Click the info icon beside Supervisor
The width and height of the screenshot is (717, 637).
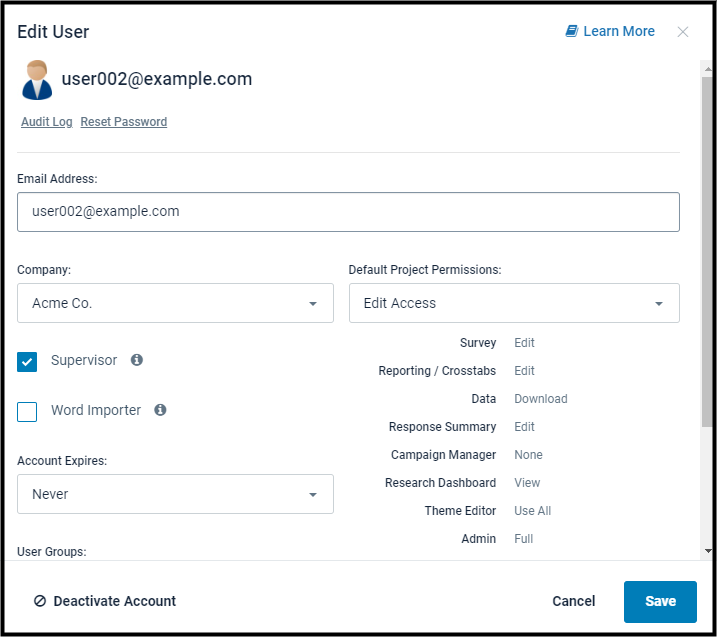click(x=137, y=360)
